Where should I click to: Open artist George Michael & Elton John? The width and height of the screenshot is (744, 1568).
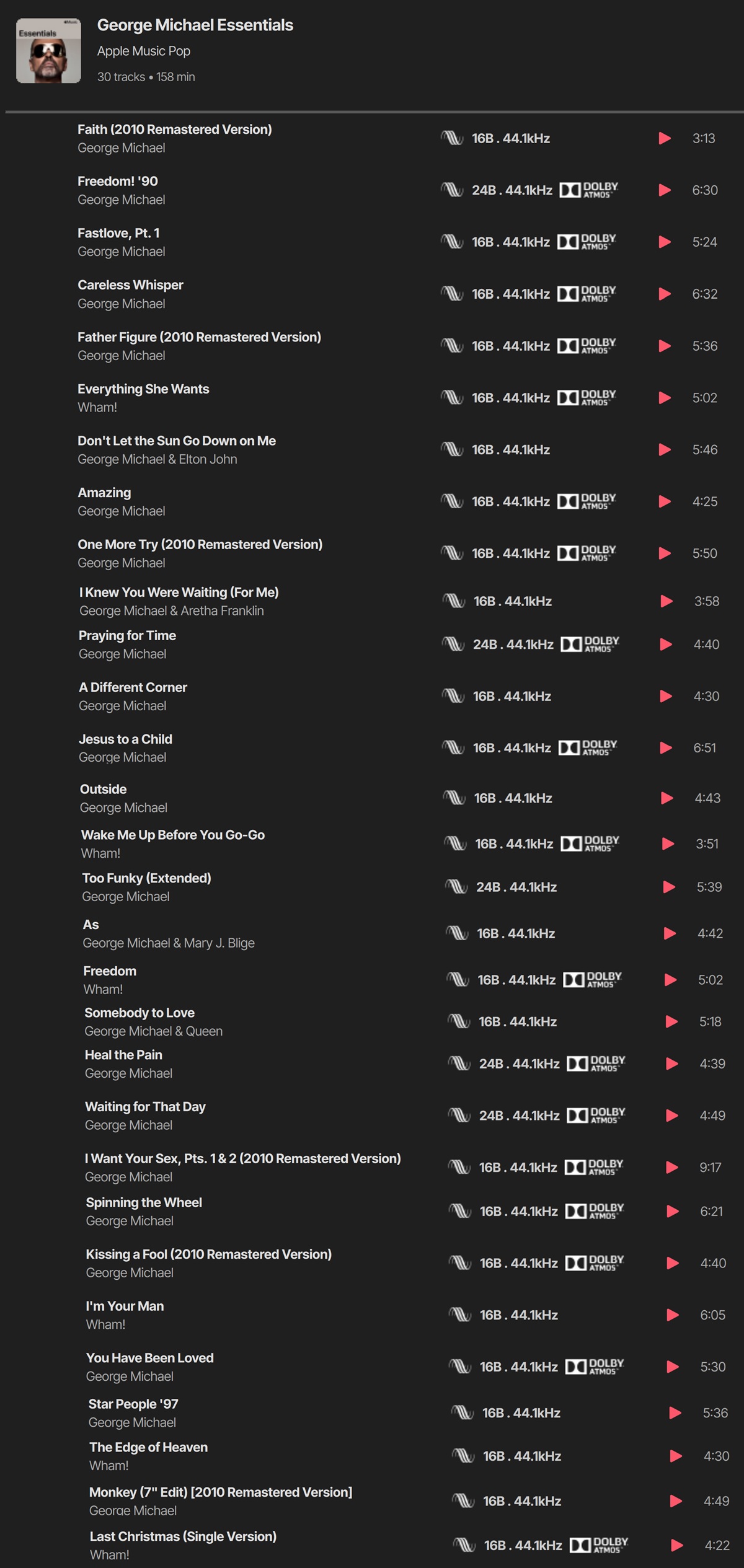pyautogui.click(x=157, y=459)
